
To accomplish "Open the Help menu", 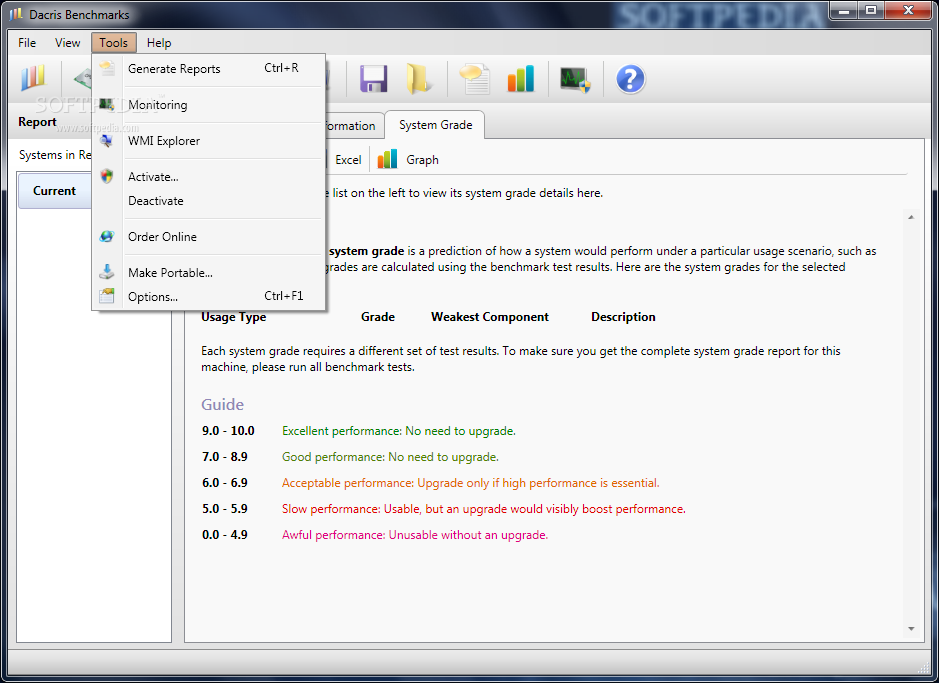I will [159, 43].
